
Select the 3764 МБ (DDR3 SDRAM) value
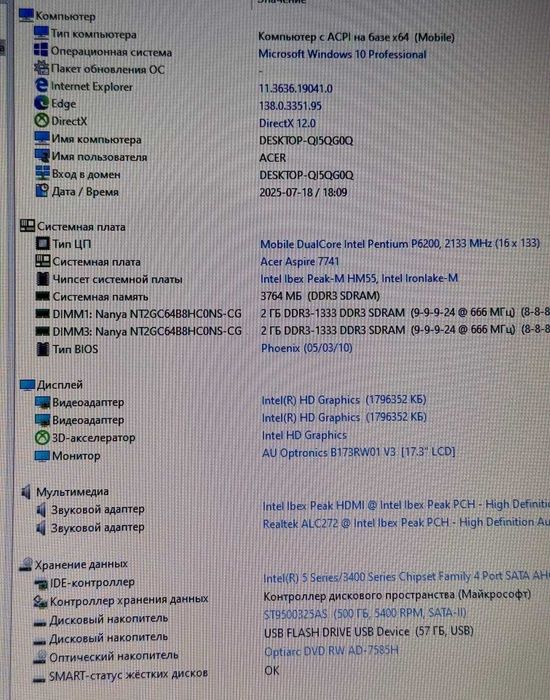(320, 296)
